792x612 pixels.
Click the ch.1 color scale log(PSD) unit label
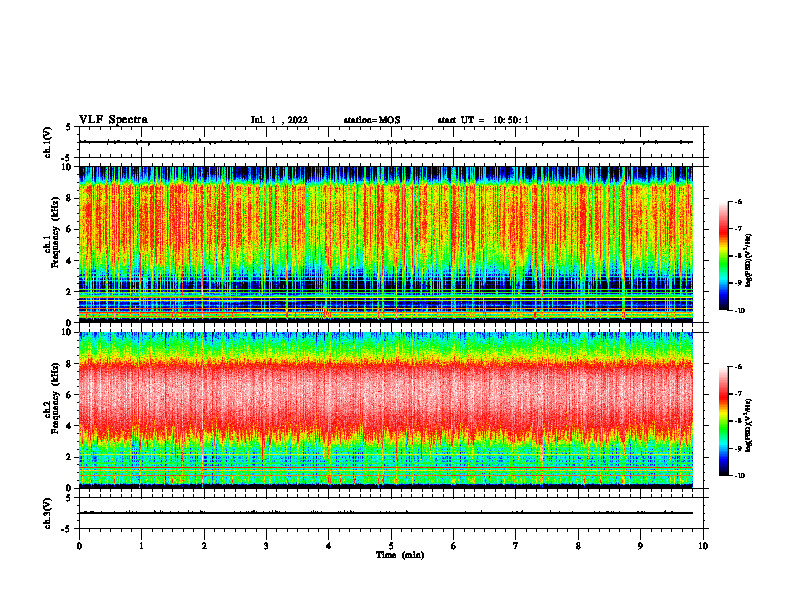749,260
